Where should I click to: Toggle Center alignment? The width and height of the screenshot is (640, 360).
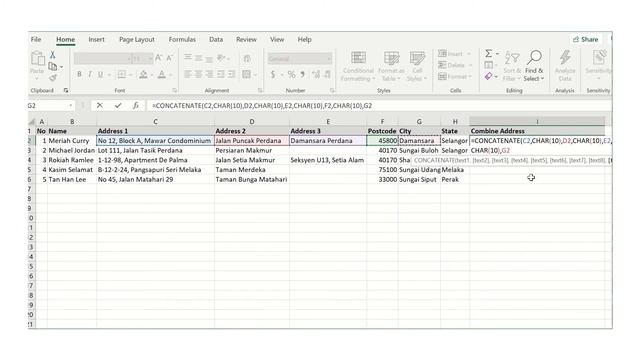[198, 74]
